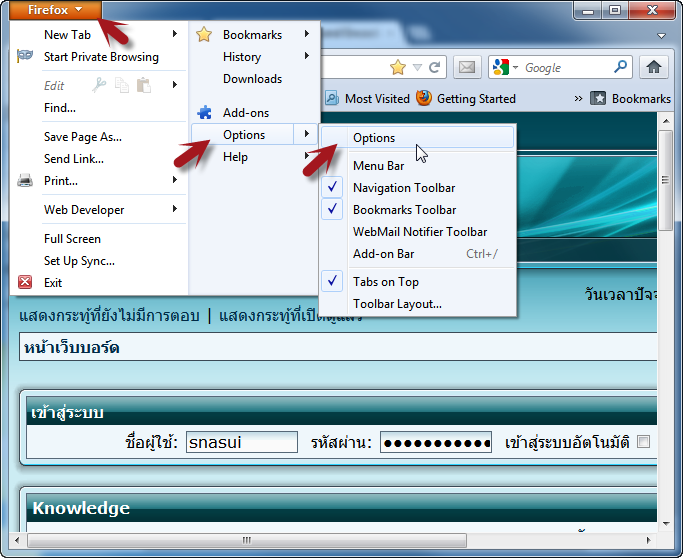
Task: Toggle Bookmarks Toolbar checkmark item
Action: 417,210
